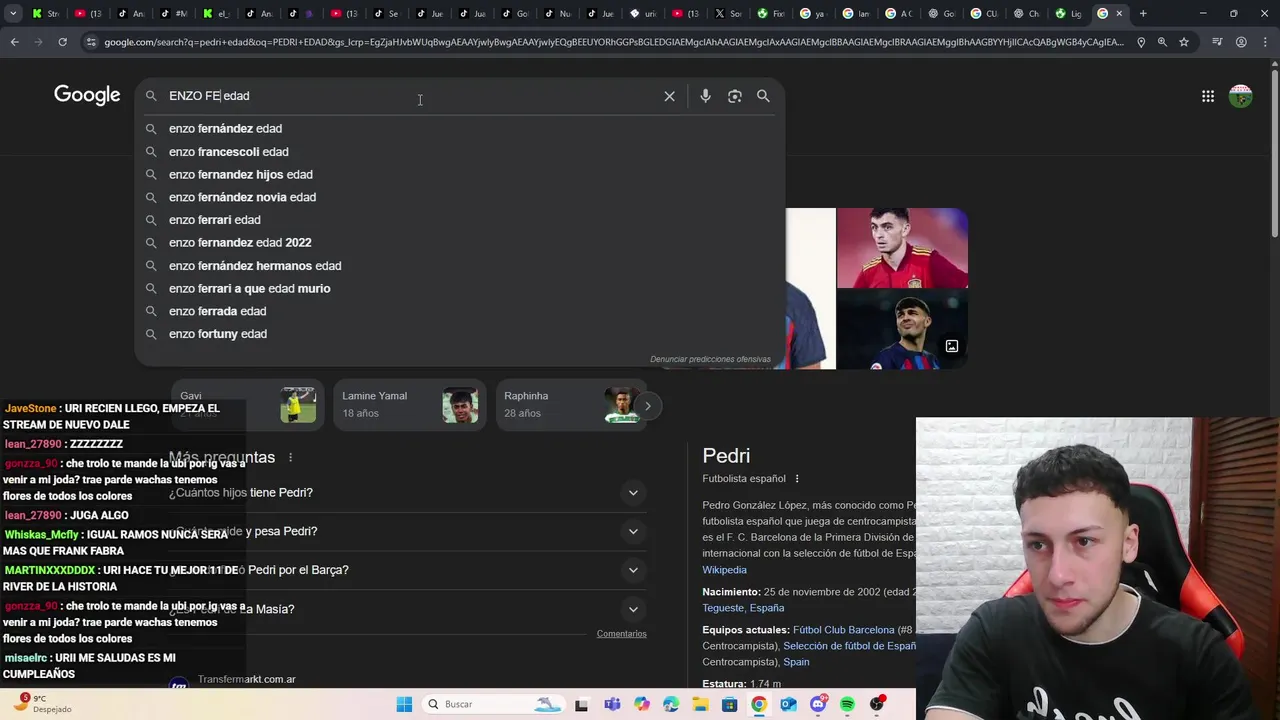
Task: Launch Copilot from the taskbar
Action: point(641,704)
